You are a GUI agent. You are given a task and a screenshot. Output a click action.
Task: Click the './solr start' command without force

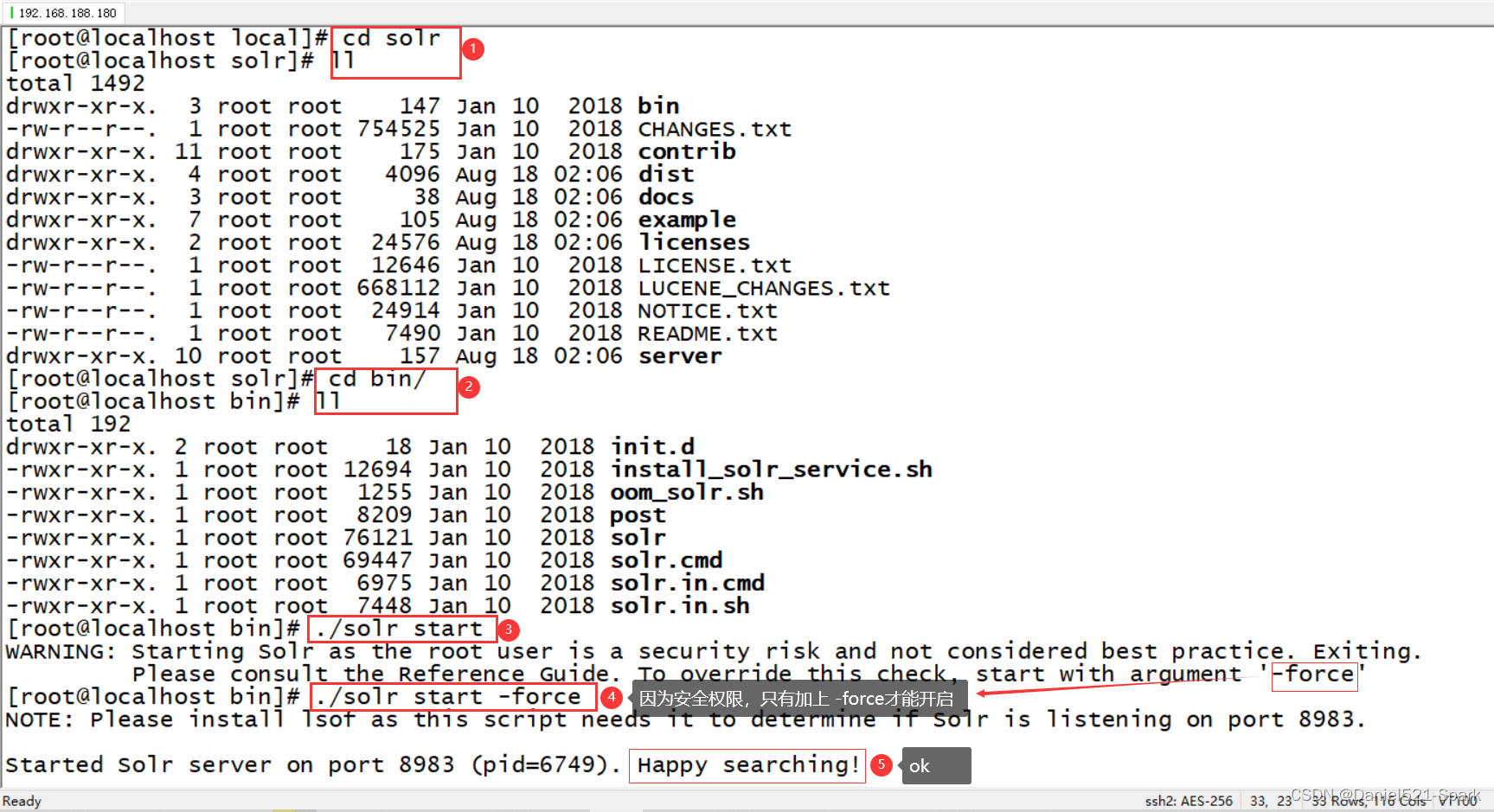[399, 629]
